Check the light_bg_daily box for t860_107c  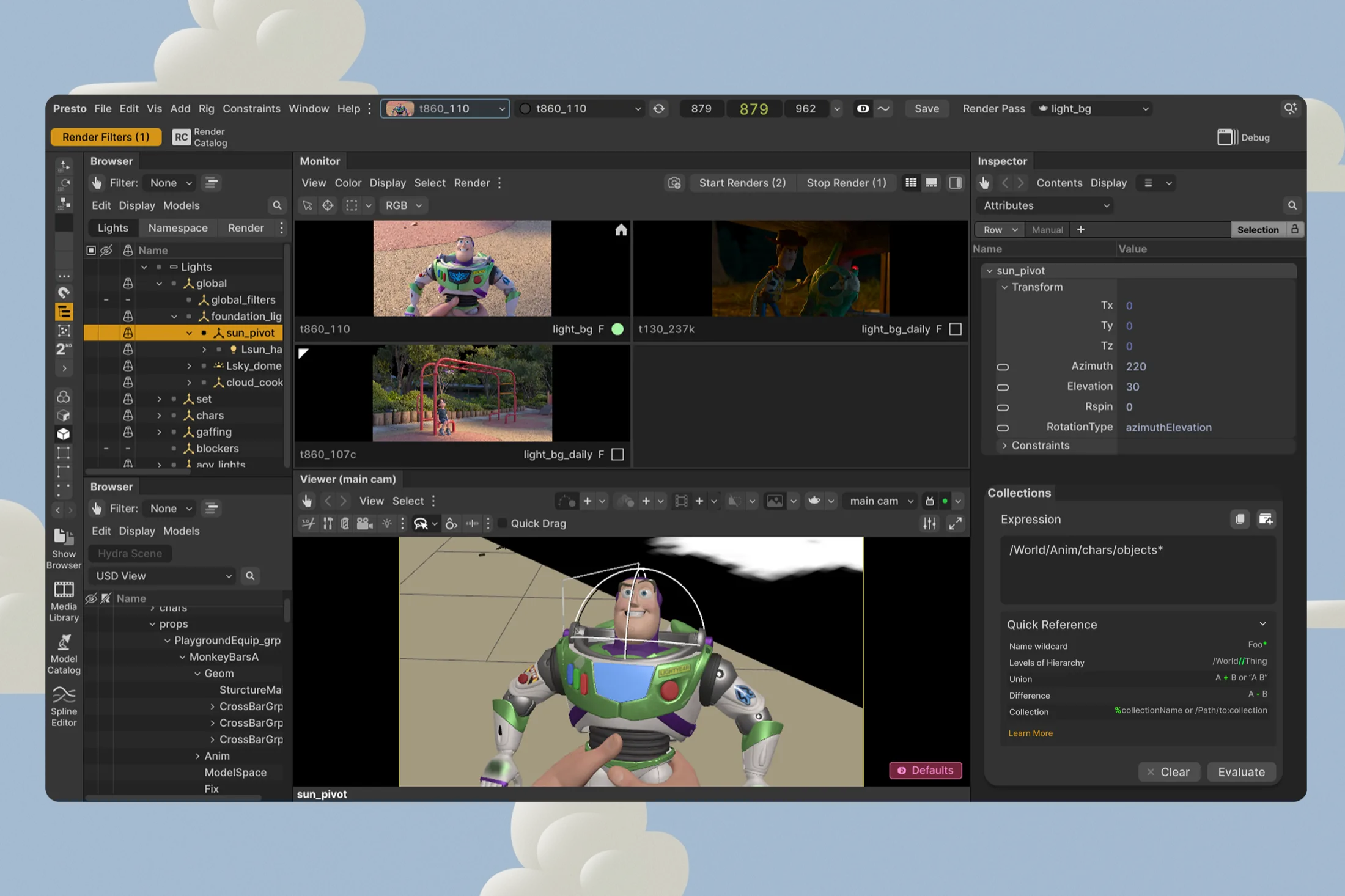pos(617,455)
